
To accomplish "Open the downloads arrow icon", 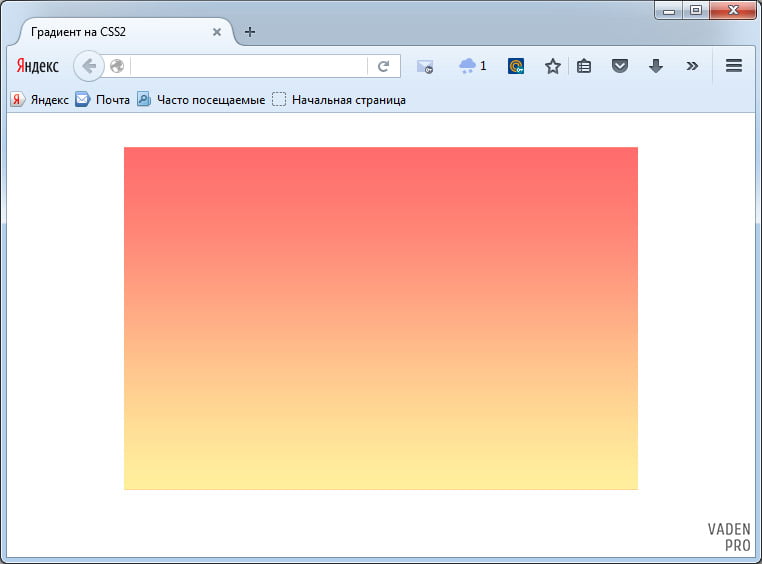I will (656, 66).
